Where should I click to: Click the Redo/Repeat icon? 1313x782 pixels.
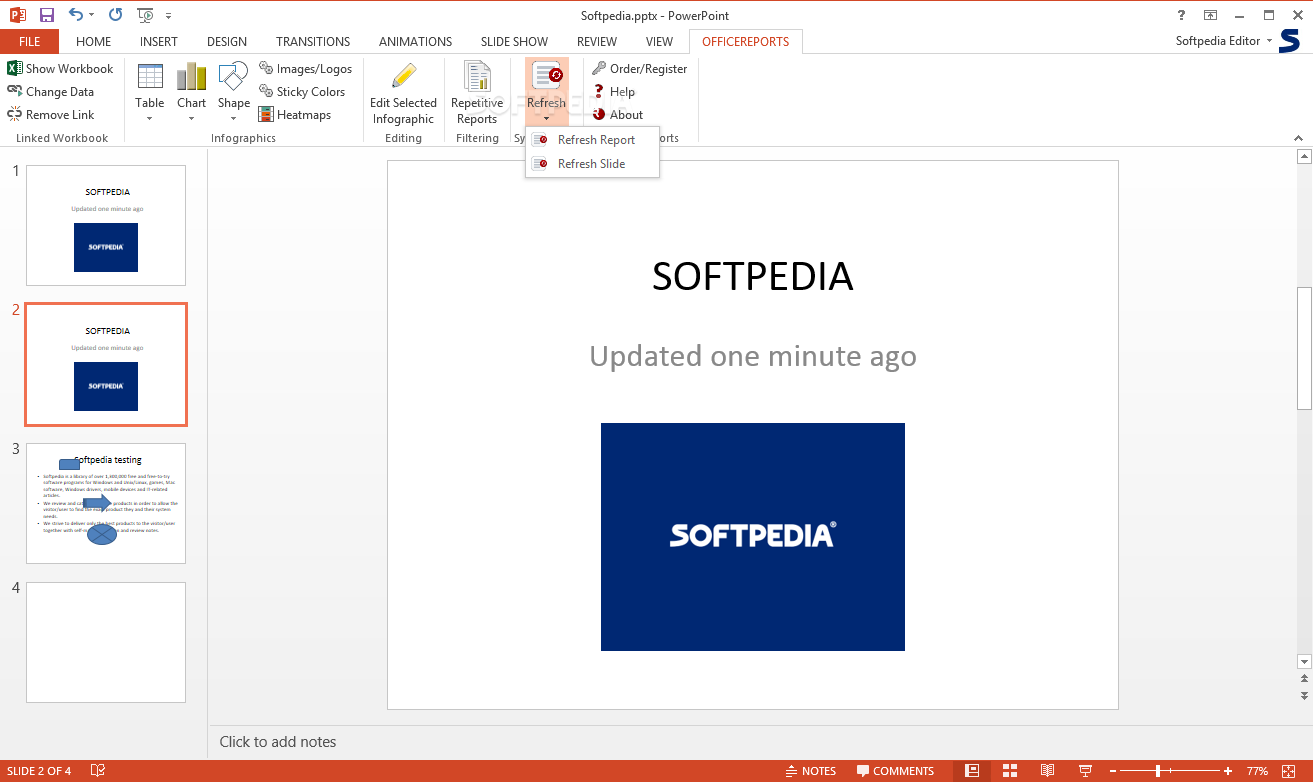pyautogui.click(x=115, y=15)
